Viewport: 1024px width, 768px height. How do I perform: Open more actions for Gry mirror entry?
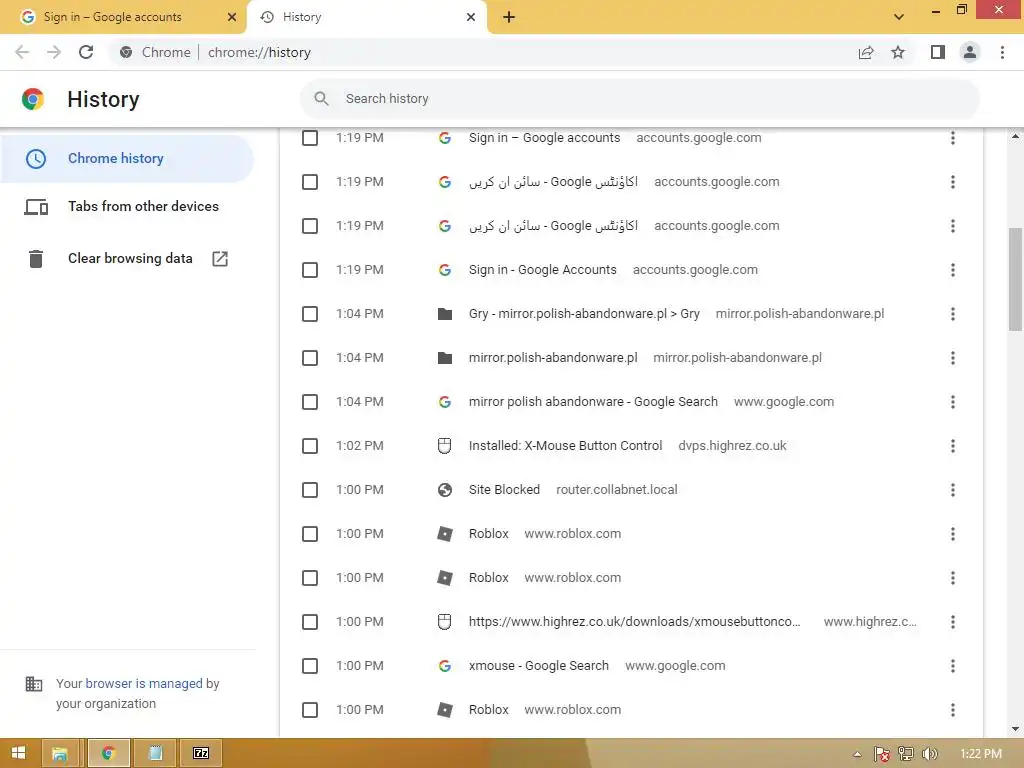[953, 314]
